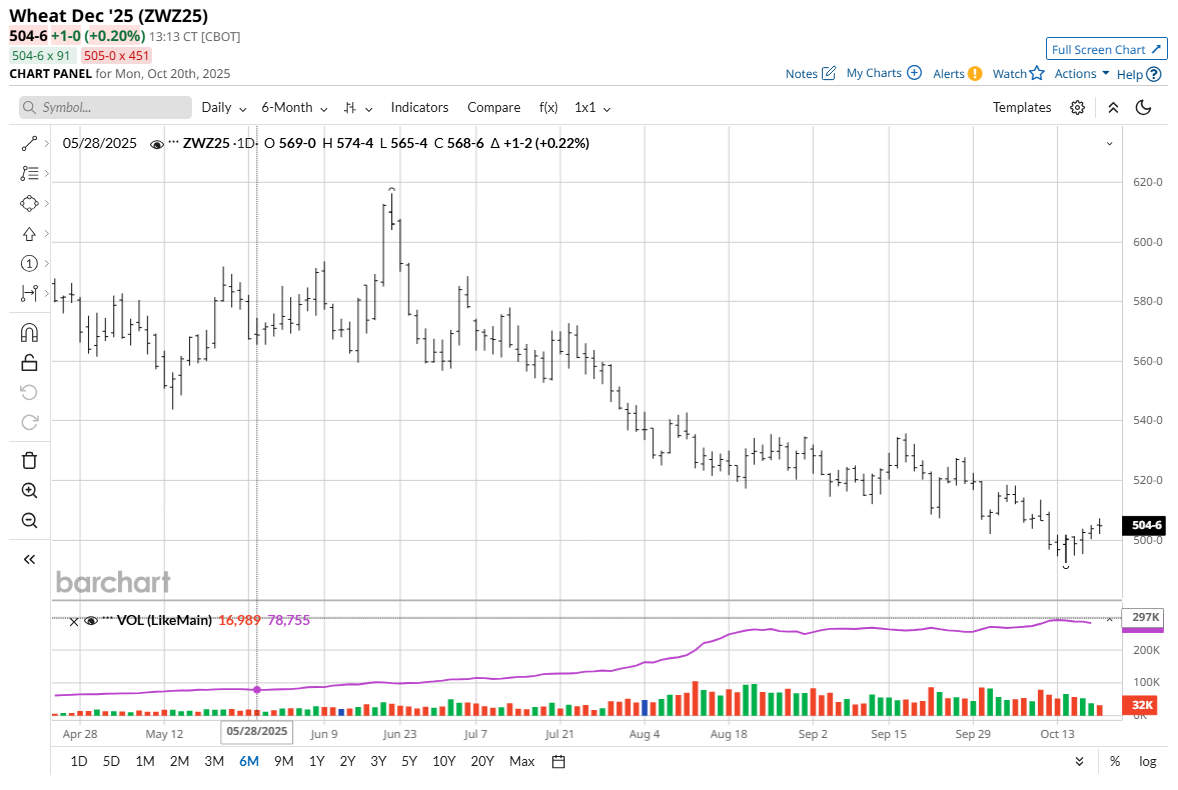Image resolution: width=1178 pixels, height=790 pixels.
Task: Redo the last chart action
Action: 29,423
